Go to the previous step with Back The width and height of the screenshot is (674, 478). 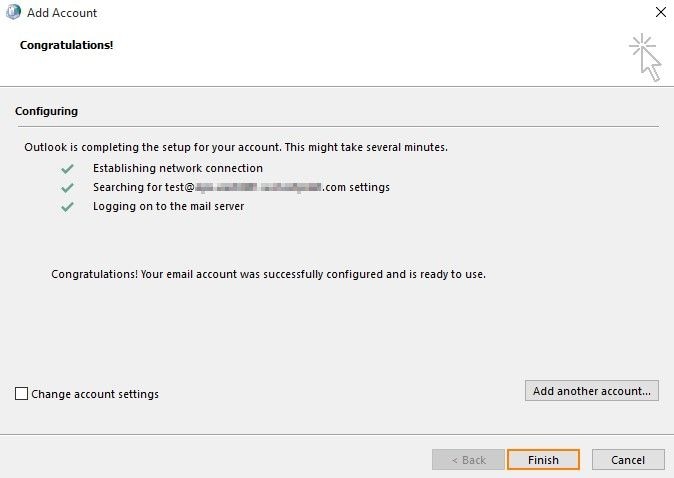(468, 460)
